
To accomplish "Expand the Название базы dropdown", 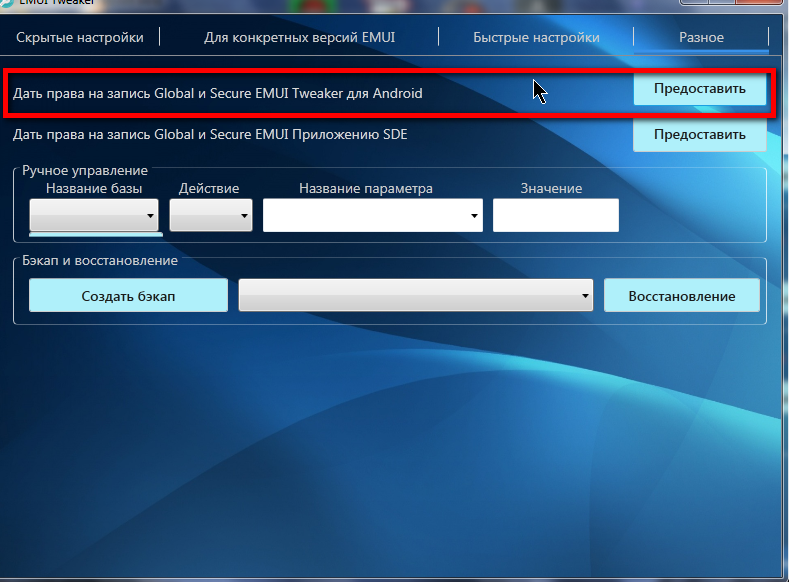I will [94, 215].
